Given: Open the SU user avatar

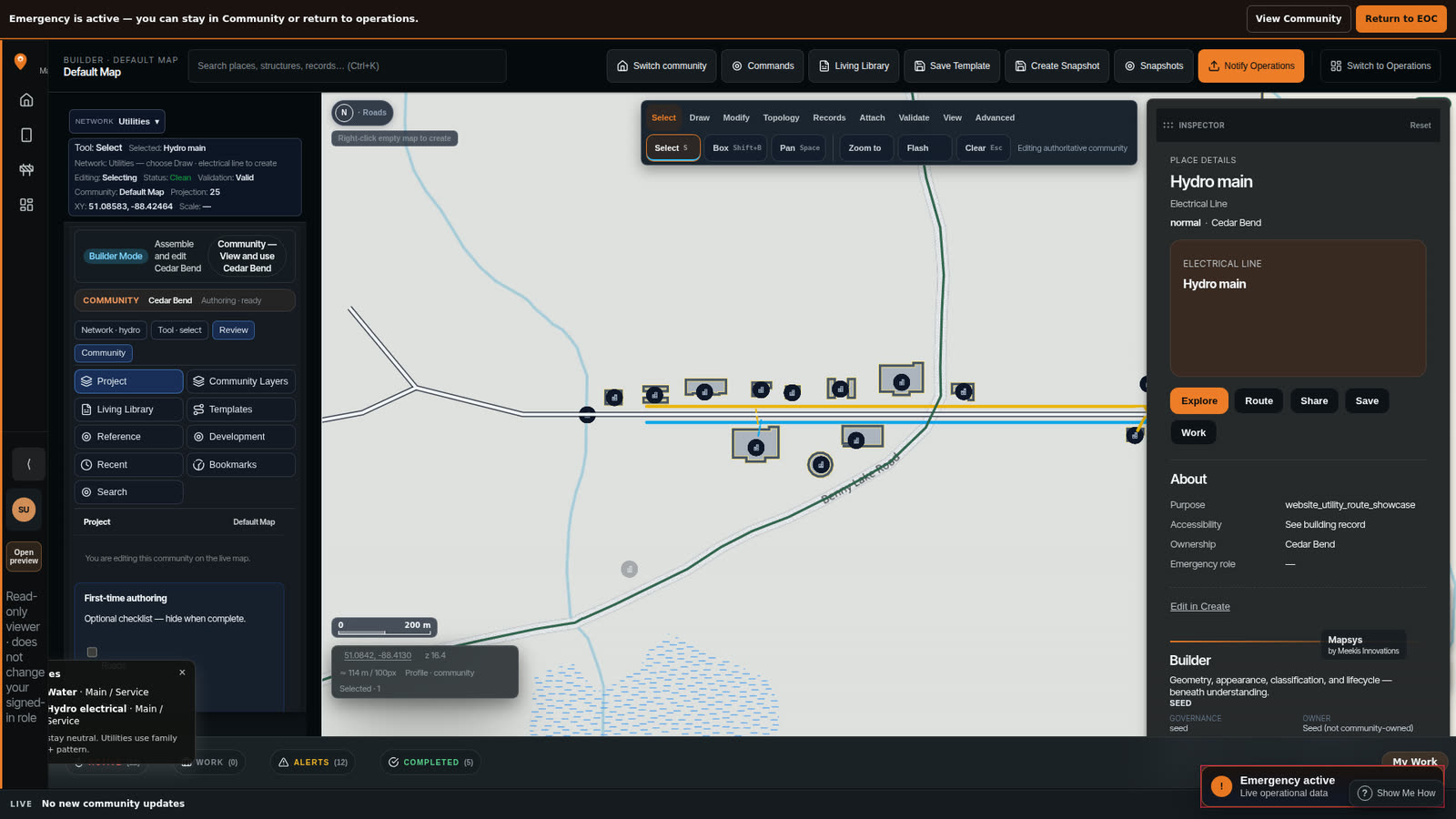Looking at the screenshot, I should pyautogui.click(x=24, y=510).
